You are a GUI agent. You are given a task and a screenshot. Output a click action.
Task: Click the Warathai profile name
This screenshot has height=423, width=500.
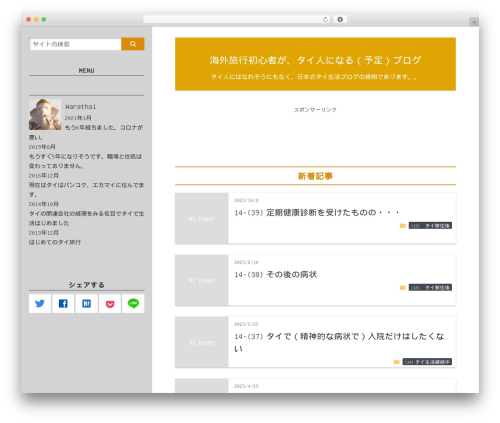coord(81,107)
